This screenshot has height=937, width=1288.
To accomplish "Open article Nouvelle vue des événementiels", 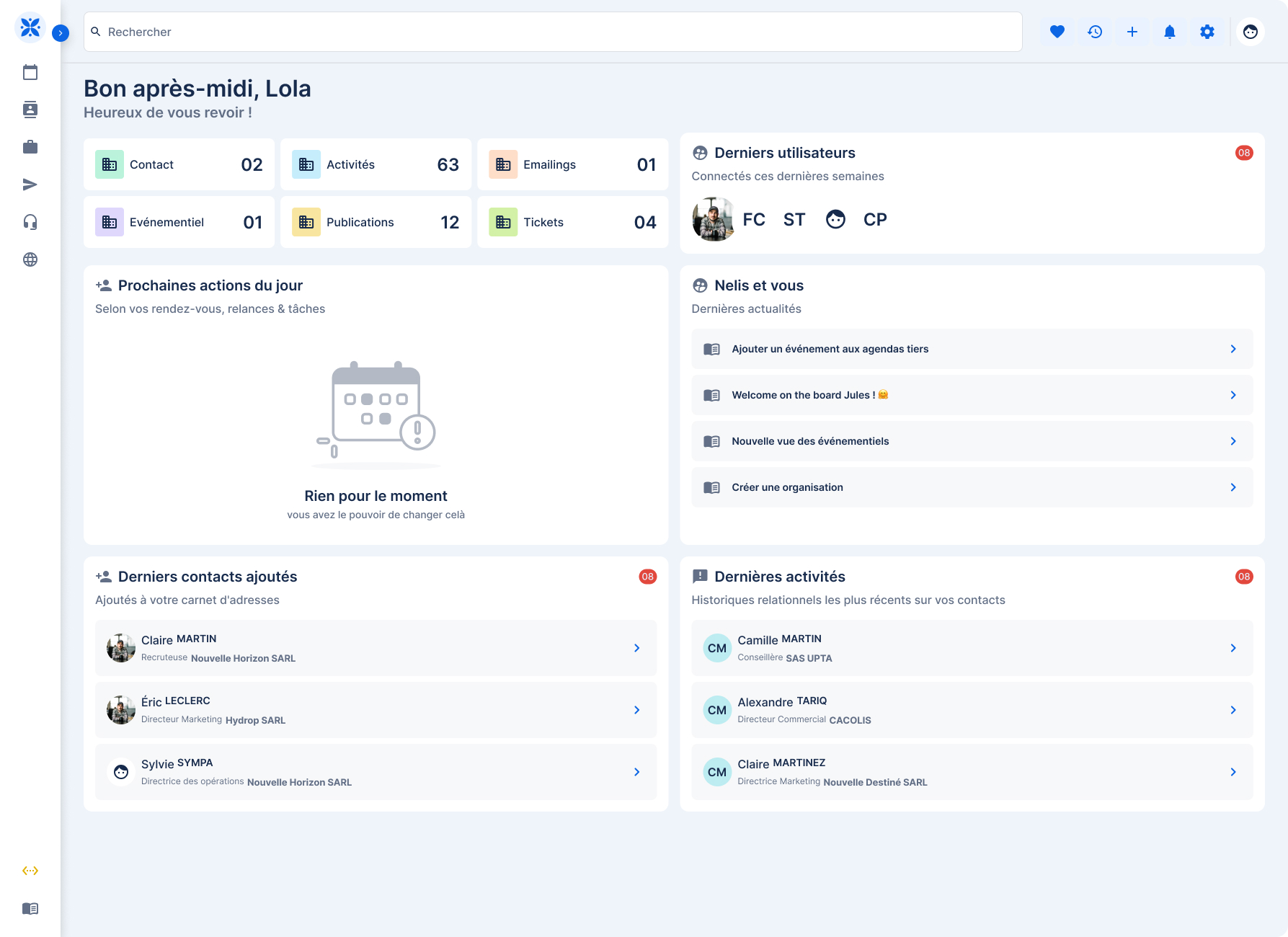I will [x=972, y=441].
